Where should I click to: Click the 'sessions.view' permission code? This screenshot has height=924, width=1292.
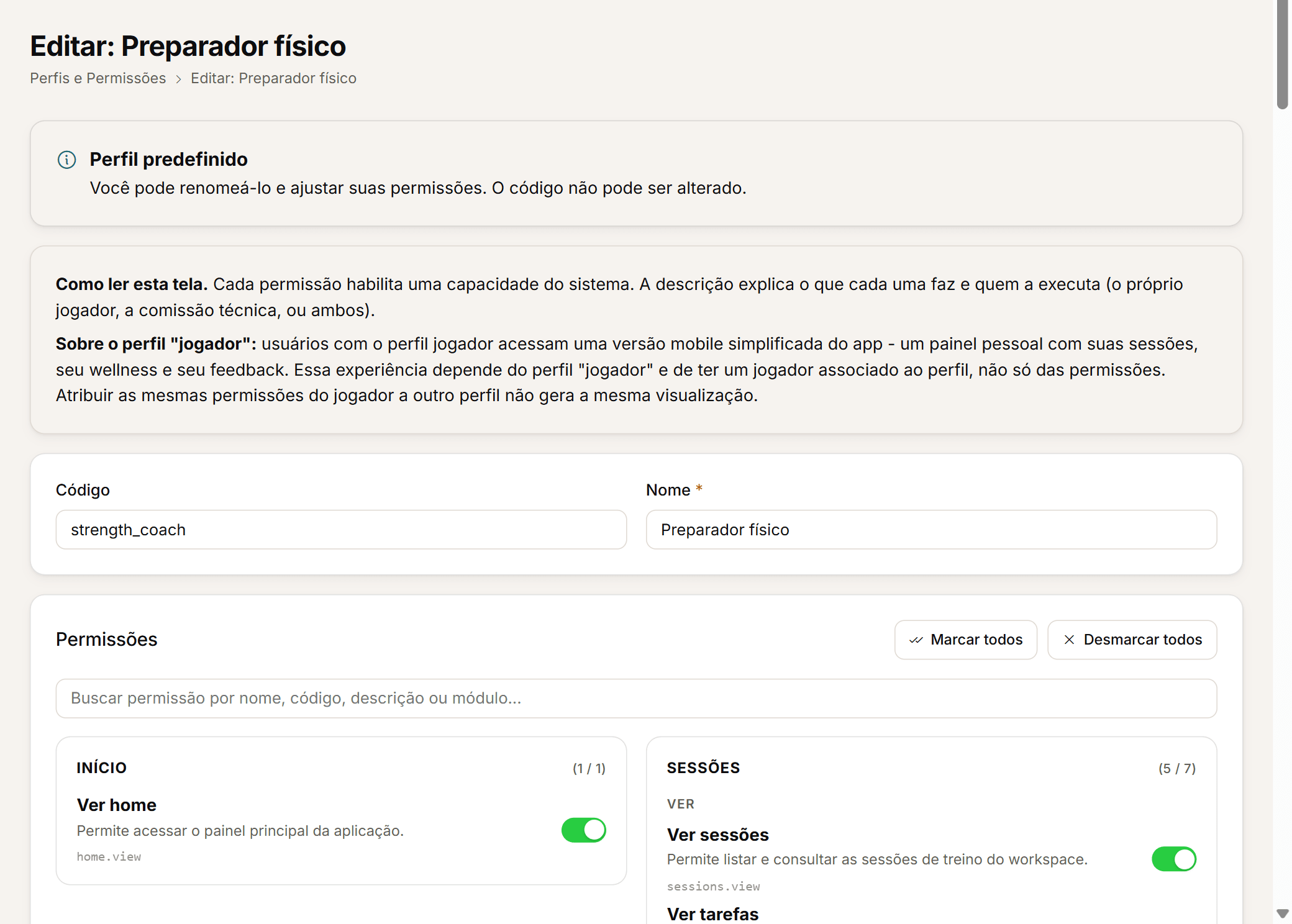(x=713, y=886)
